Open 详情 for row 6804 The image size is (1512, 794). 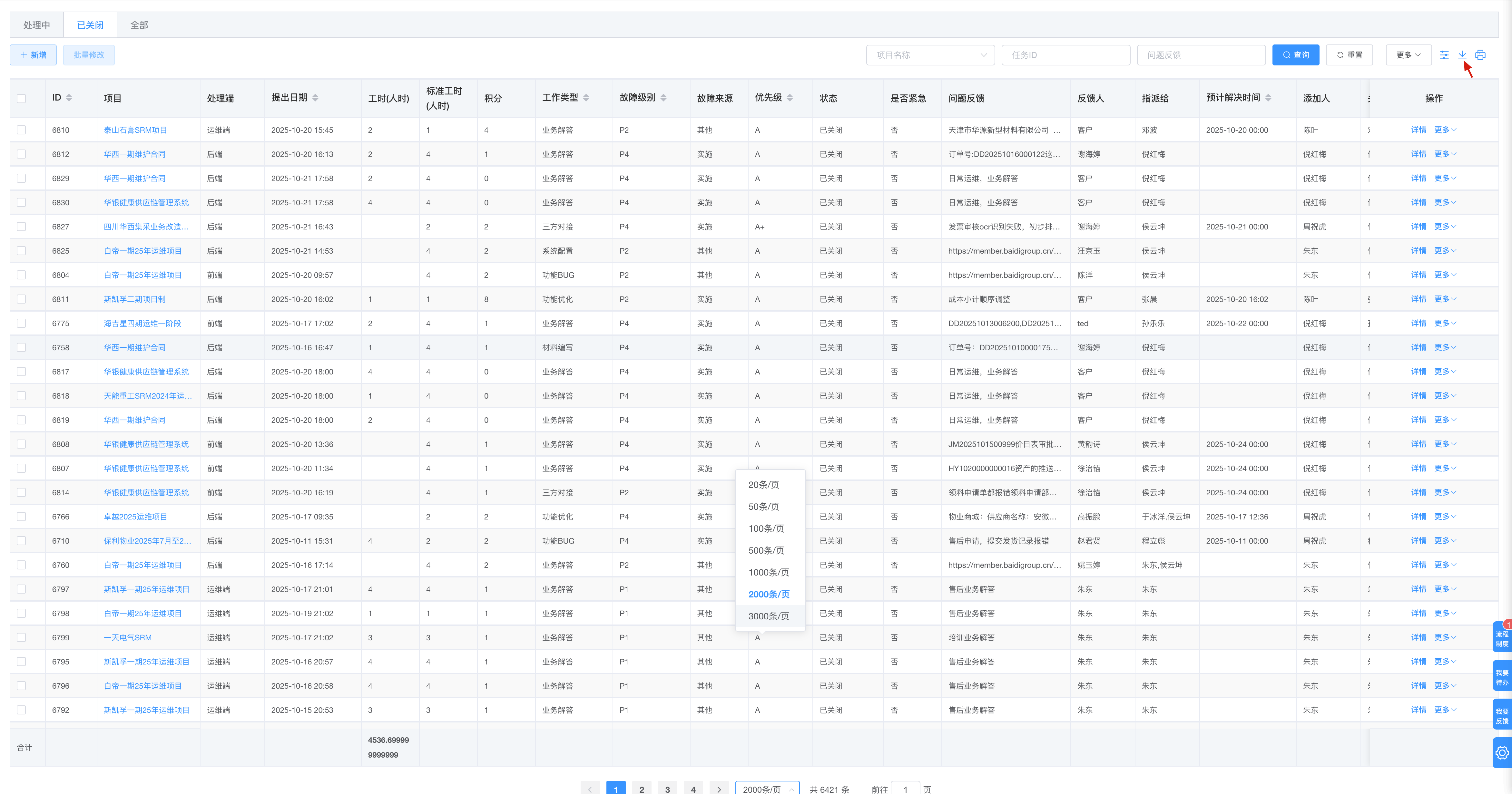click(x=1419, y=275)
